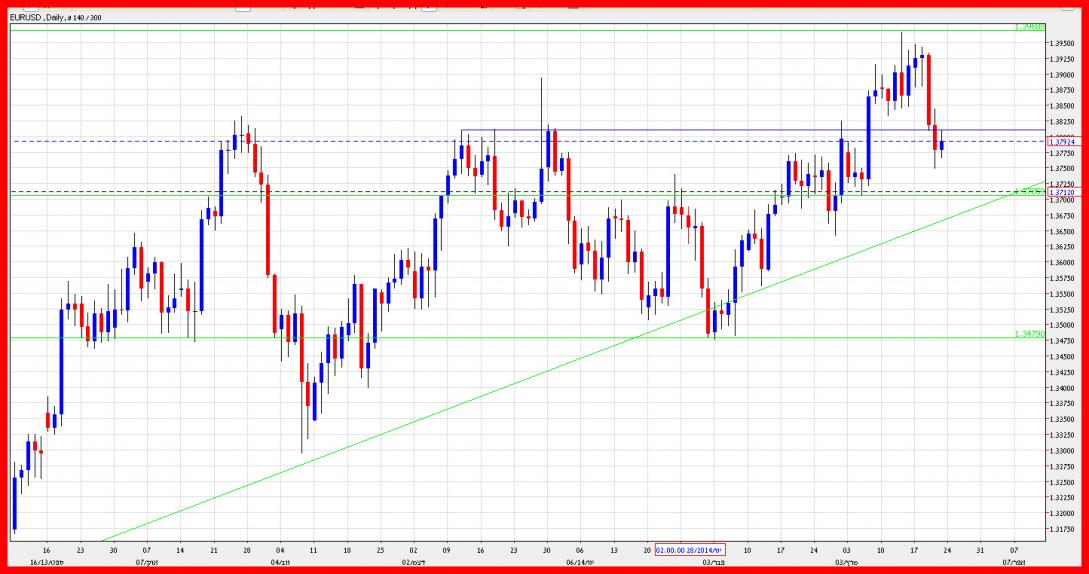This screenshot has width=1089, height=574.
Task: Click the 1.35000 price axis label
Action: 1062,325
